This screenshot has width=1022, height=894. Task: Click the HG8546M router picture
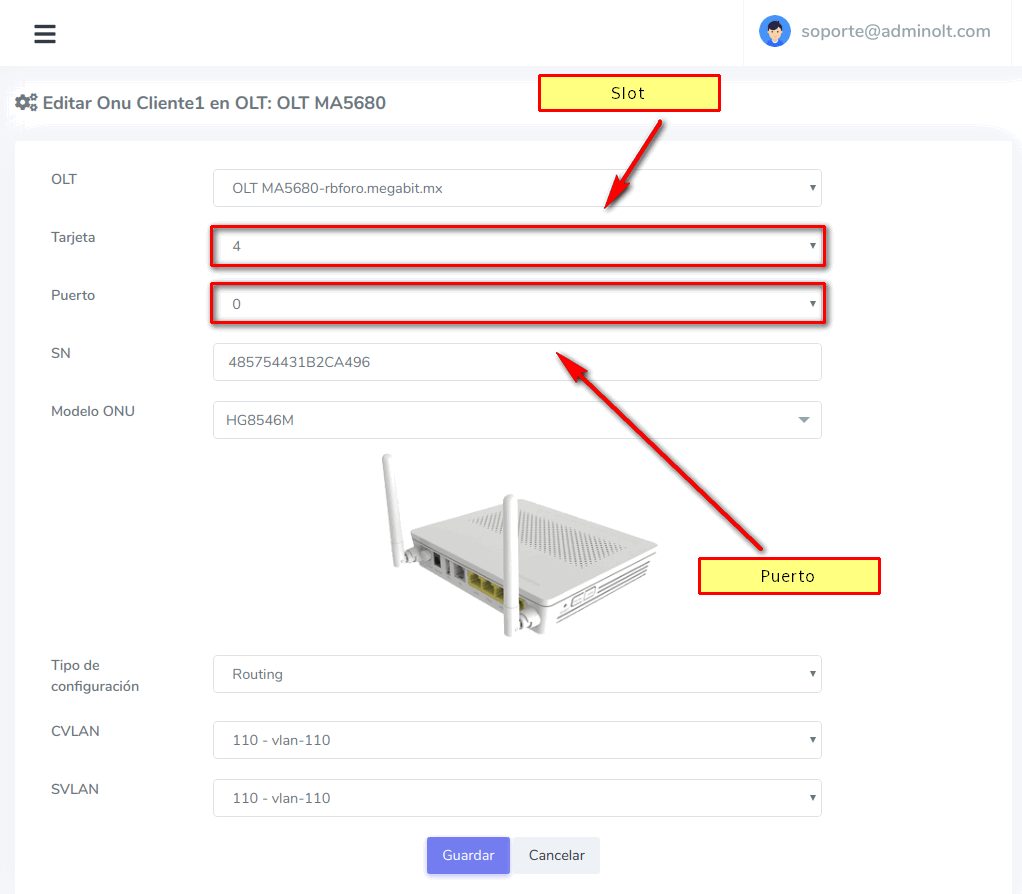point(519,545)
